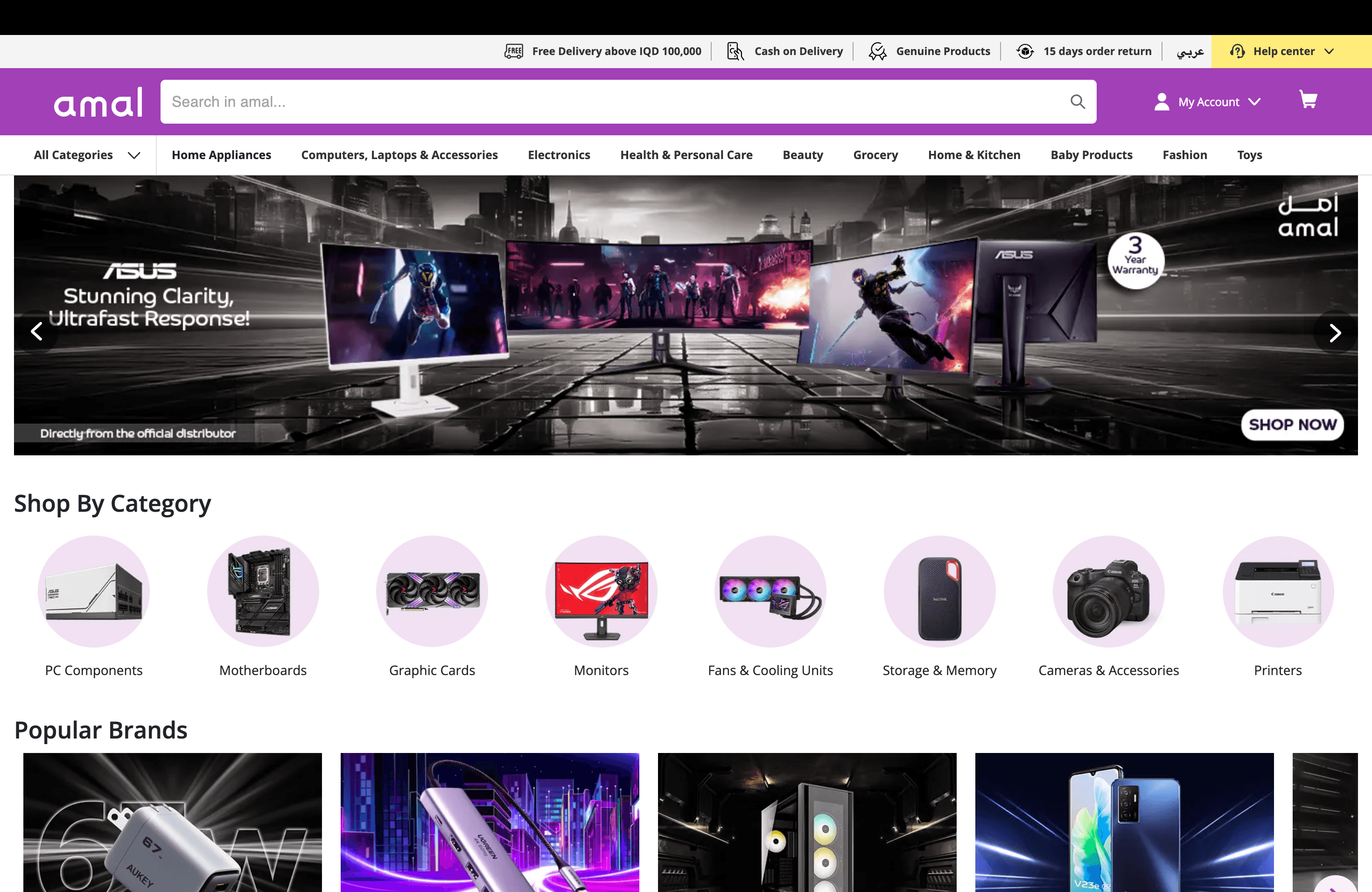
Task: Switch language to Arabic
Action: 1190,51
